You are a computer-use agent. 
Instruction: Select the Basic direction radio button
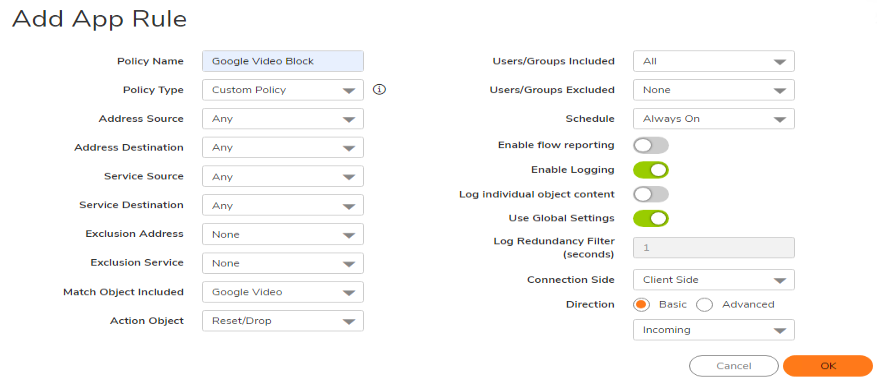pos(641,305)
